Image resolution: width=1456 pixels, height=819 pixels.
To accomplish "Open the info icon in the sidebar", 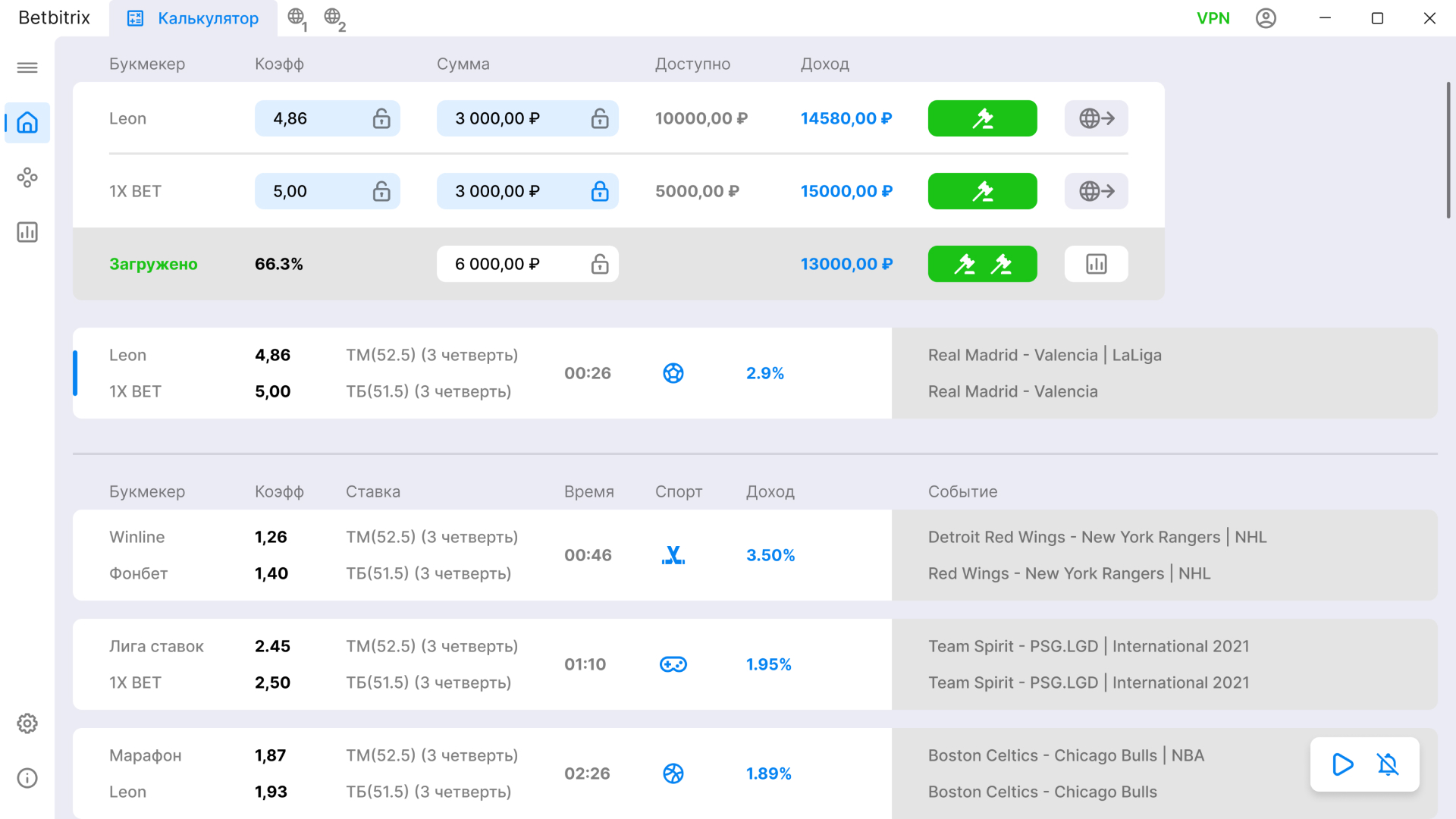I will [x=27, y=778].
